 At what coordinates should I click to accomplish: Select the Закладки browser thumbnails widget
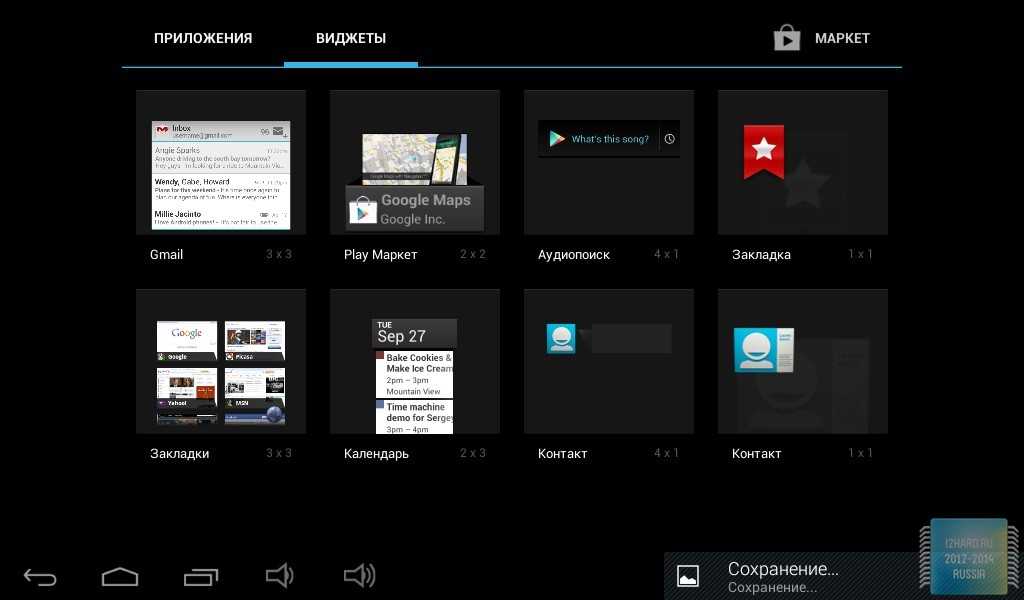(221, 370)
